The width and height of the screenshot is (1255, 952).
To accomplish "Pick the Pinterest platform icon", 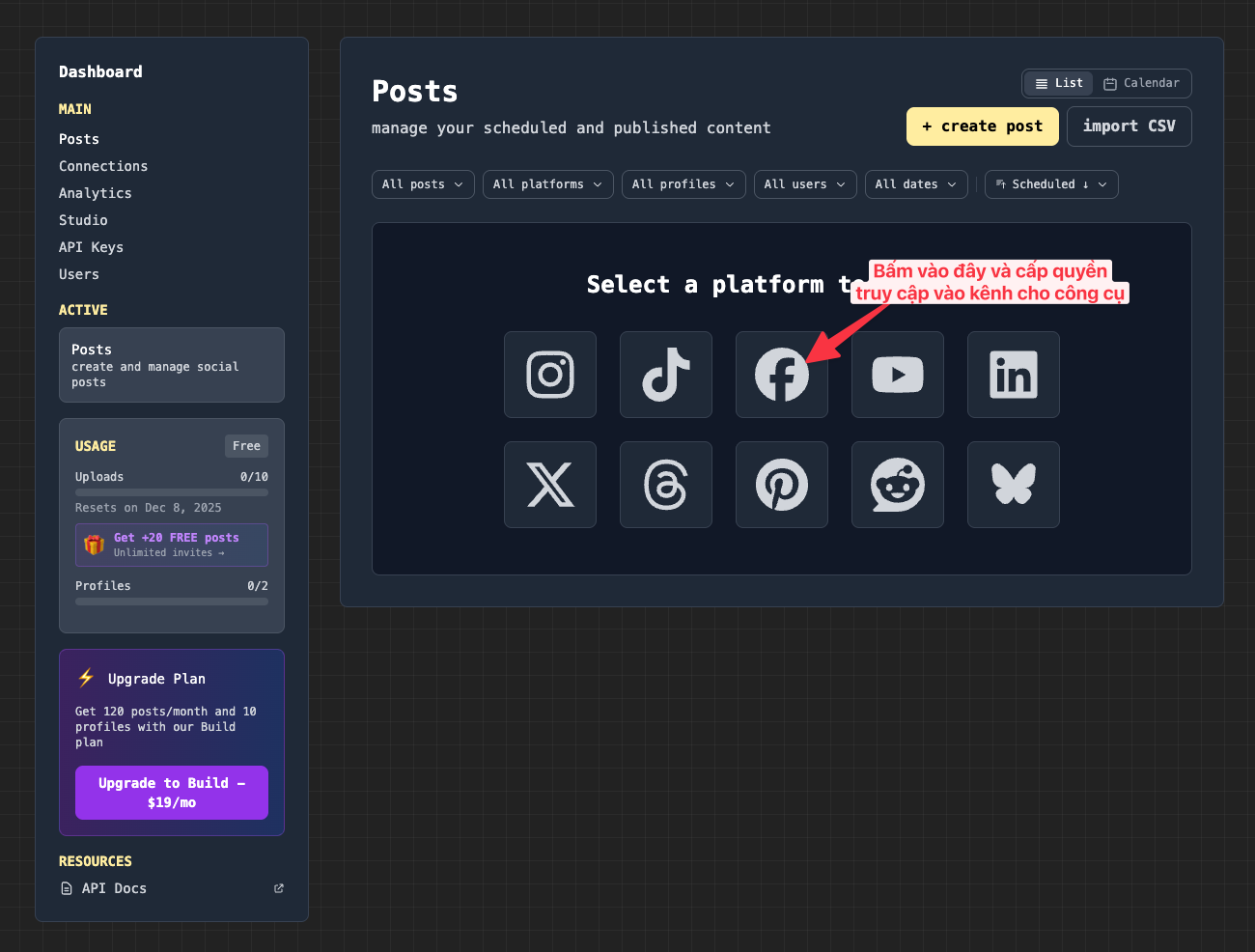I will 782,485.
